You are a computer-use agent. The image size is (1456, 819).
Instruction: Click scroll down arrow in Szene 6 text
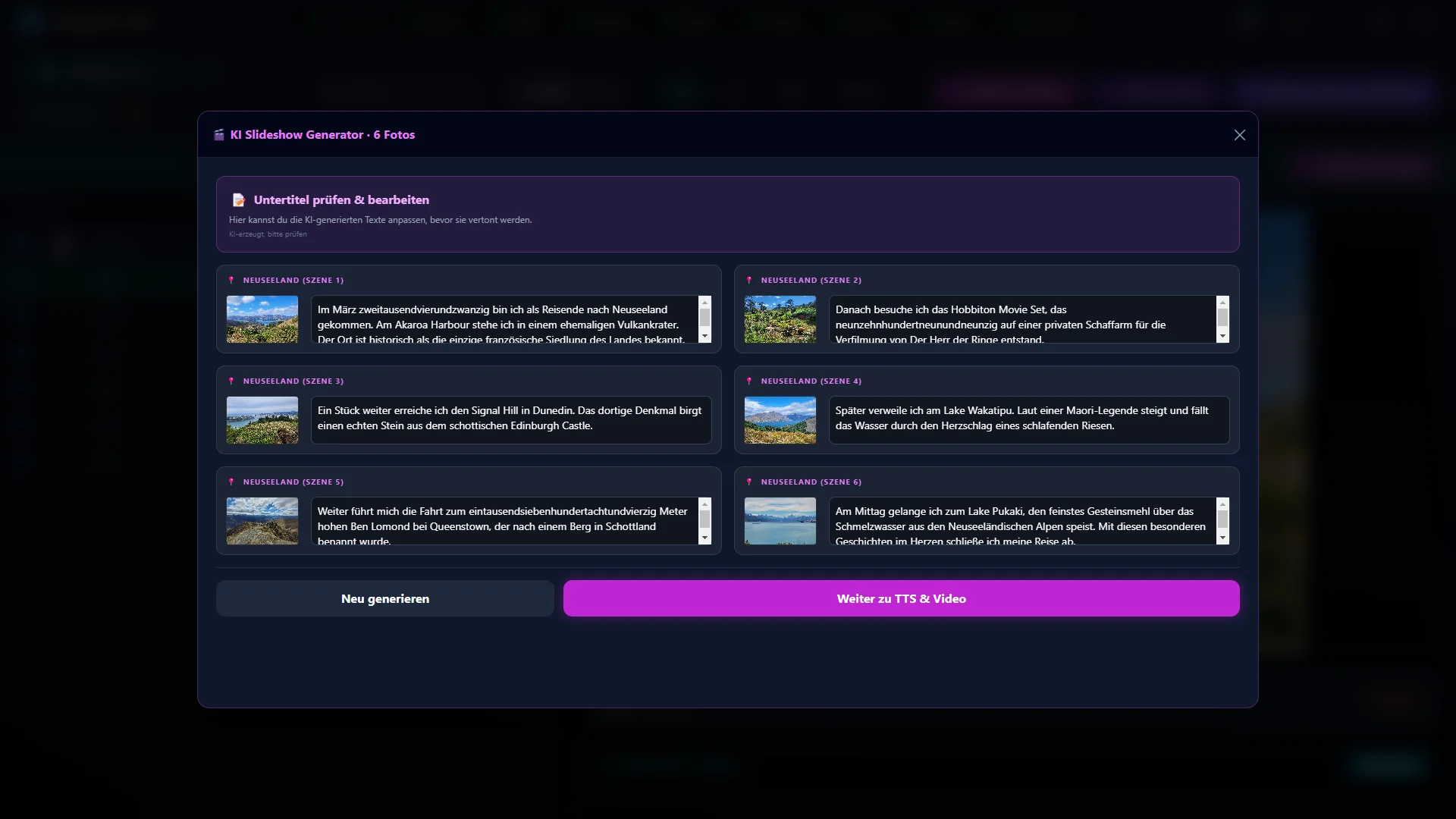[x=1222, y=538]
